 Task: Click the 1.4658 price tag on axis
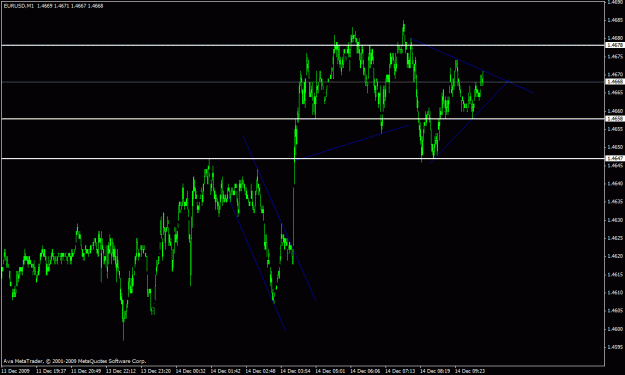(614, 119)
